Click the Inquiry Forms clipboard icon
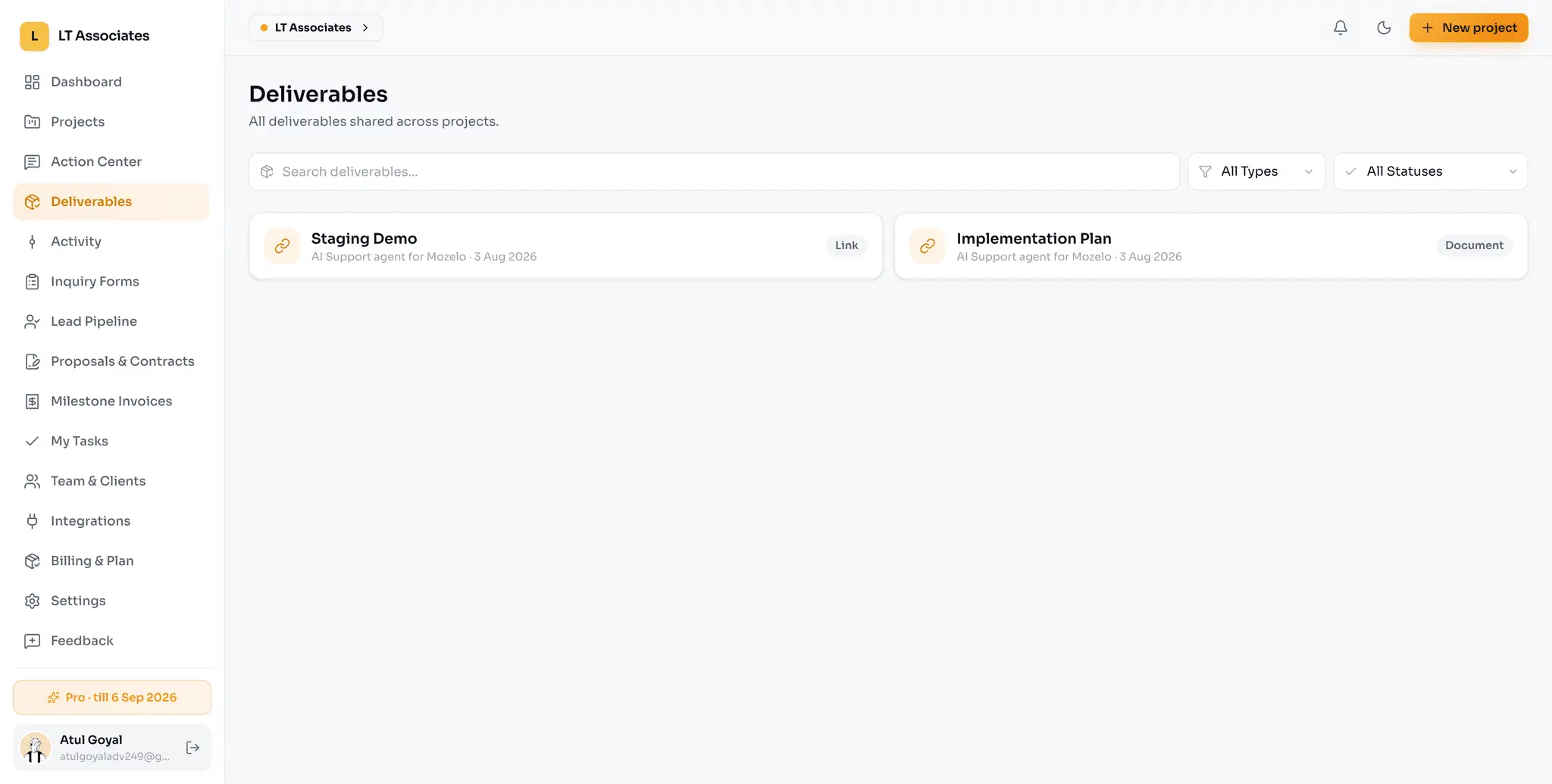This screenshot has height=784, width=1552. point(32,282)
